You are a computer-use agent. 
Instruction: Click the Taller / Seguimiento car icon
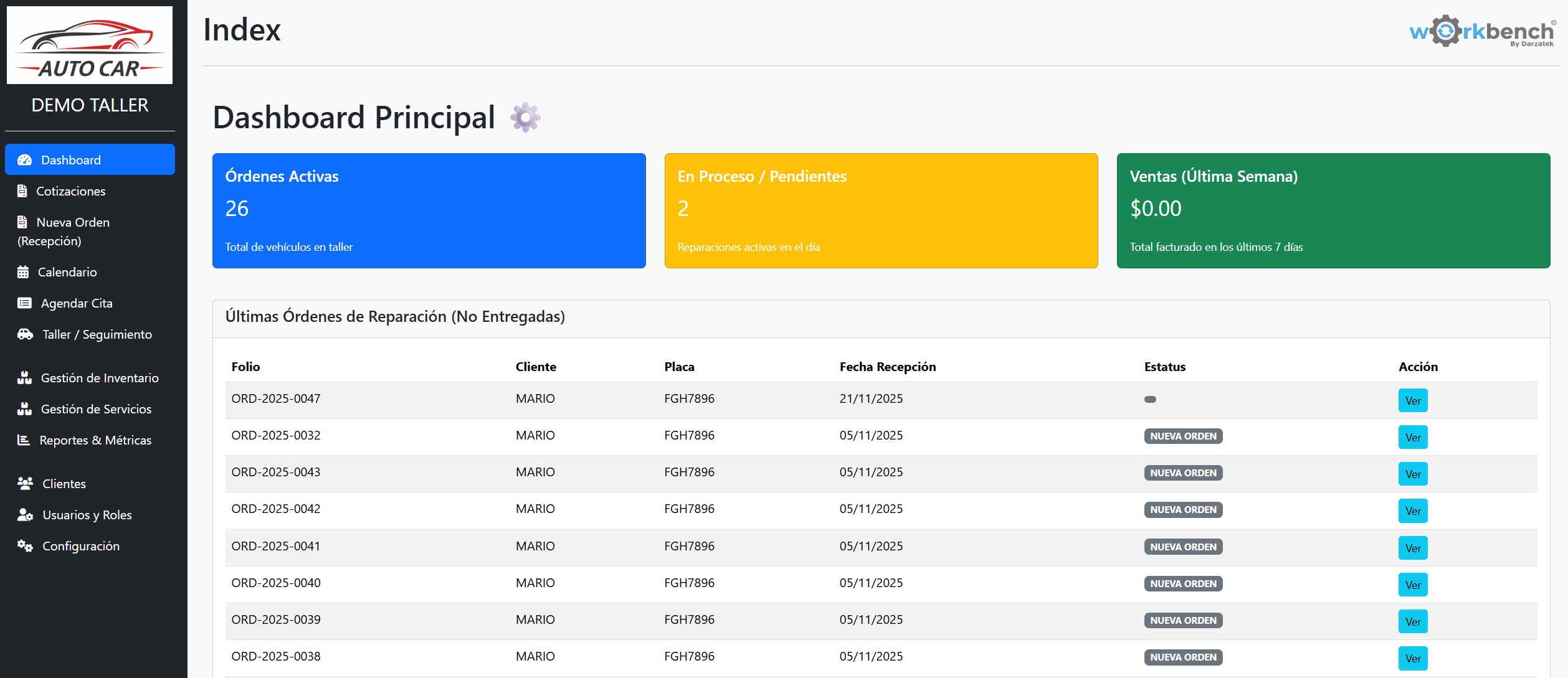25,334
